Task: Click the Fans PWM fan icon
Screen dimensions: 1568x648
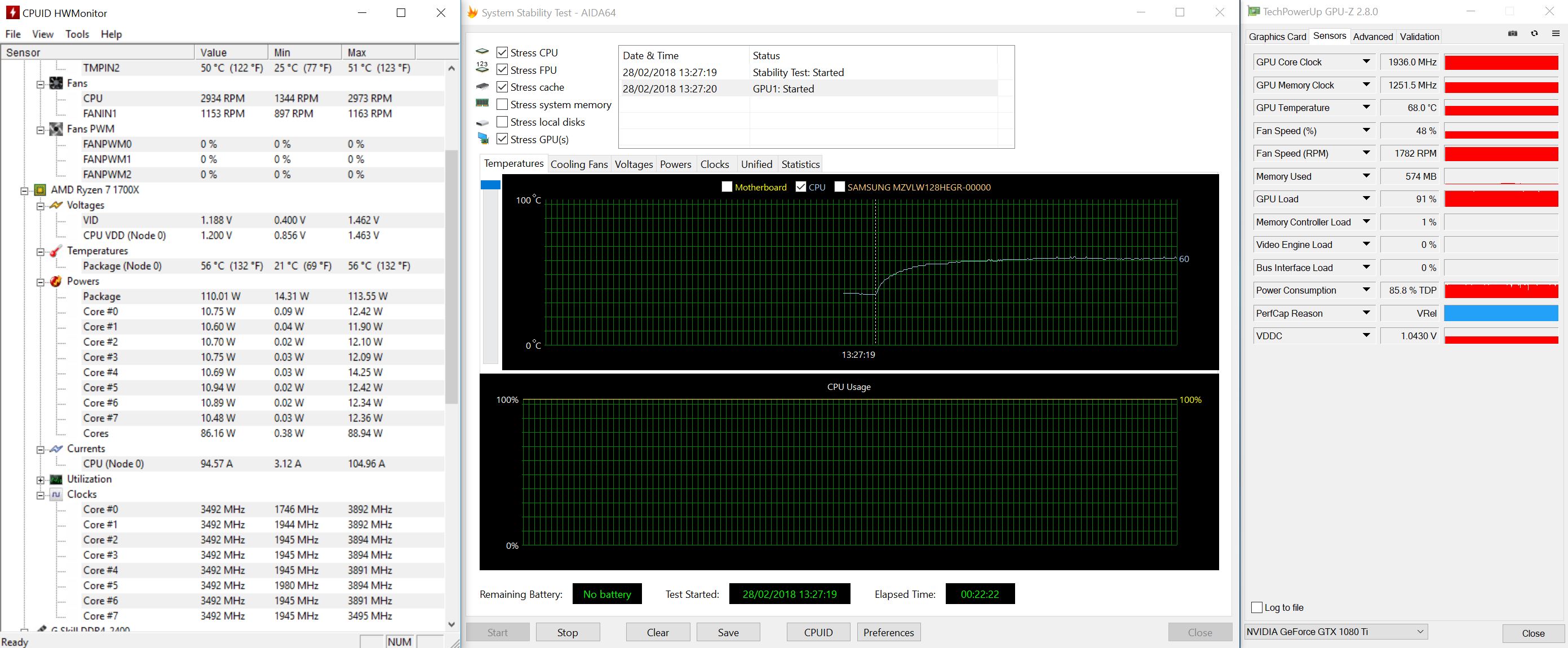Action: 56,129
